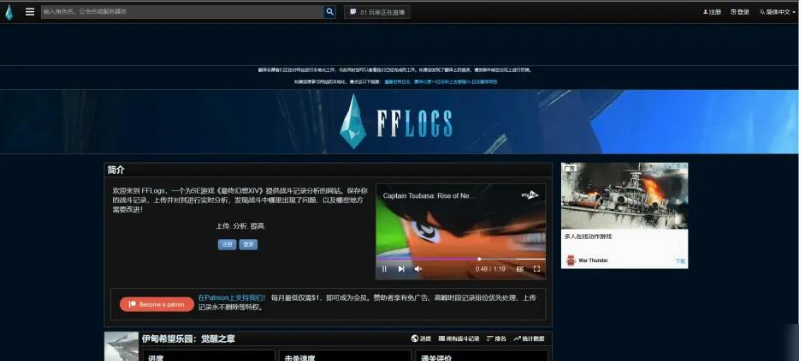Open the hamburger menu in top bar
This screenshot has height=361, width=801.
point(30,12)
